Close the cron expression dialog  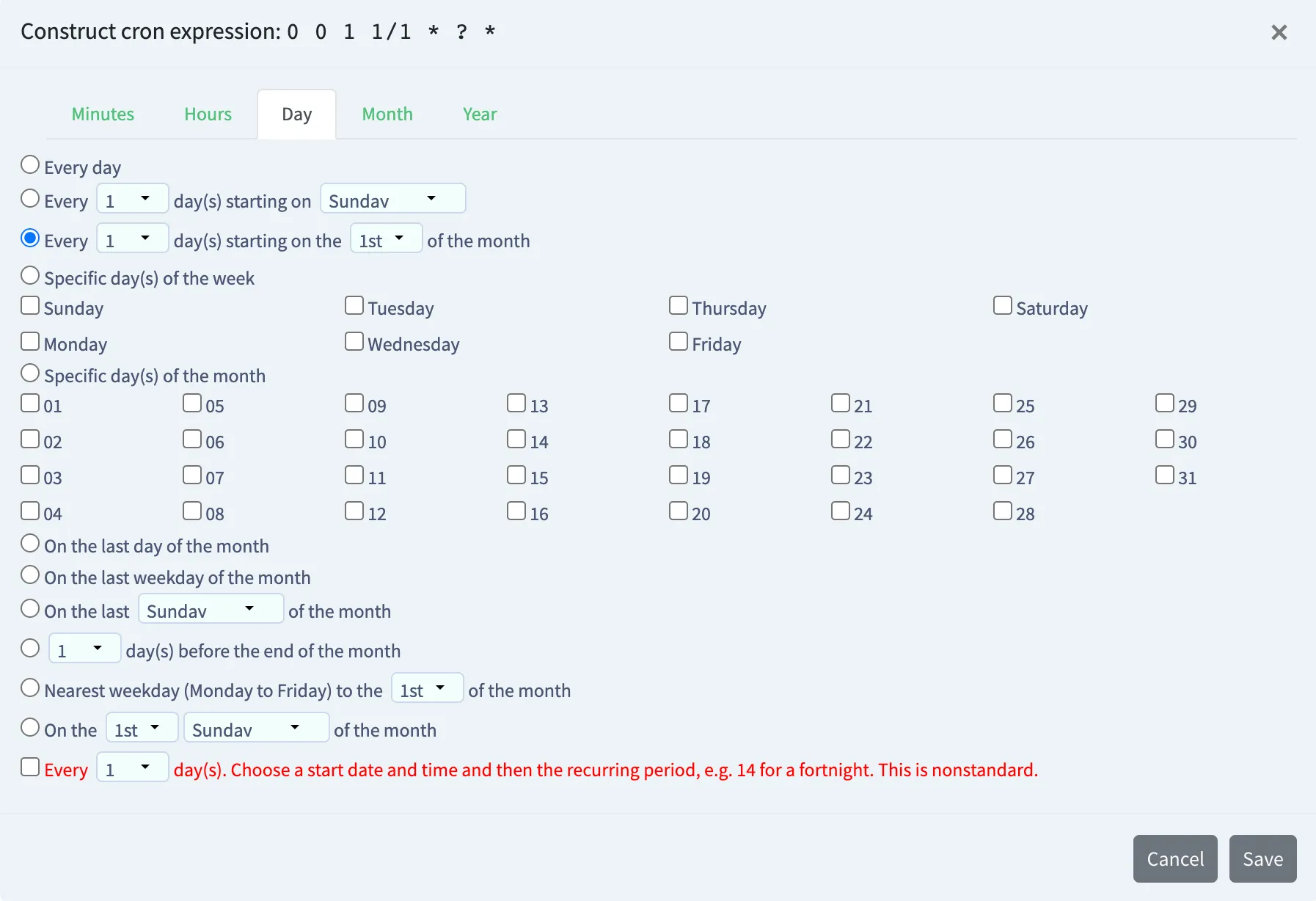coord(1279,32)
